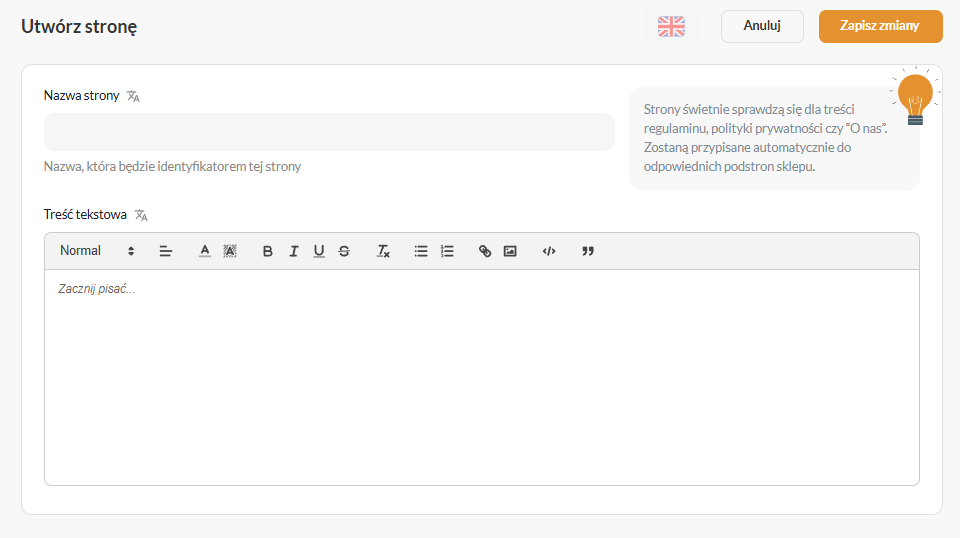Insert a hyperlink via the link icon
The height and width of the screenshot is (538, 960).
click(x=485, y=251)
